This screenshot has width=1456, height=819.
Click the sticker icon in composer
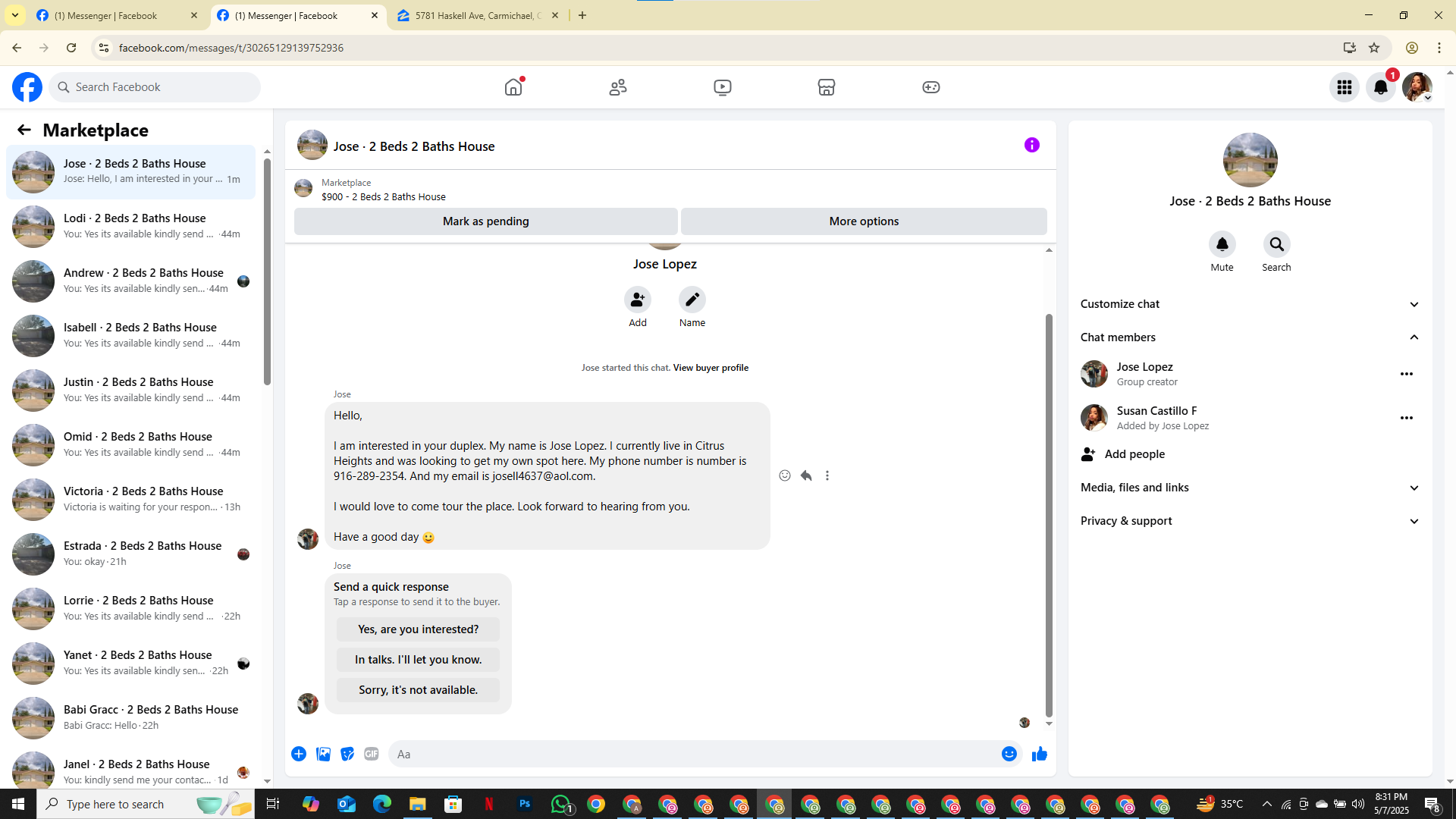(x=347, y=754)
